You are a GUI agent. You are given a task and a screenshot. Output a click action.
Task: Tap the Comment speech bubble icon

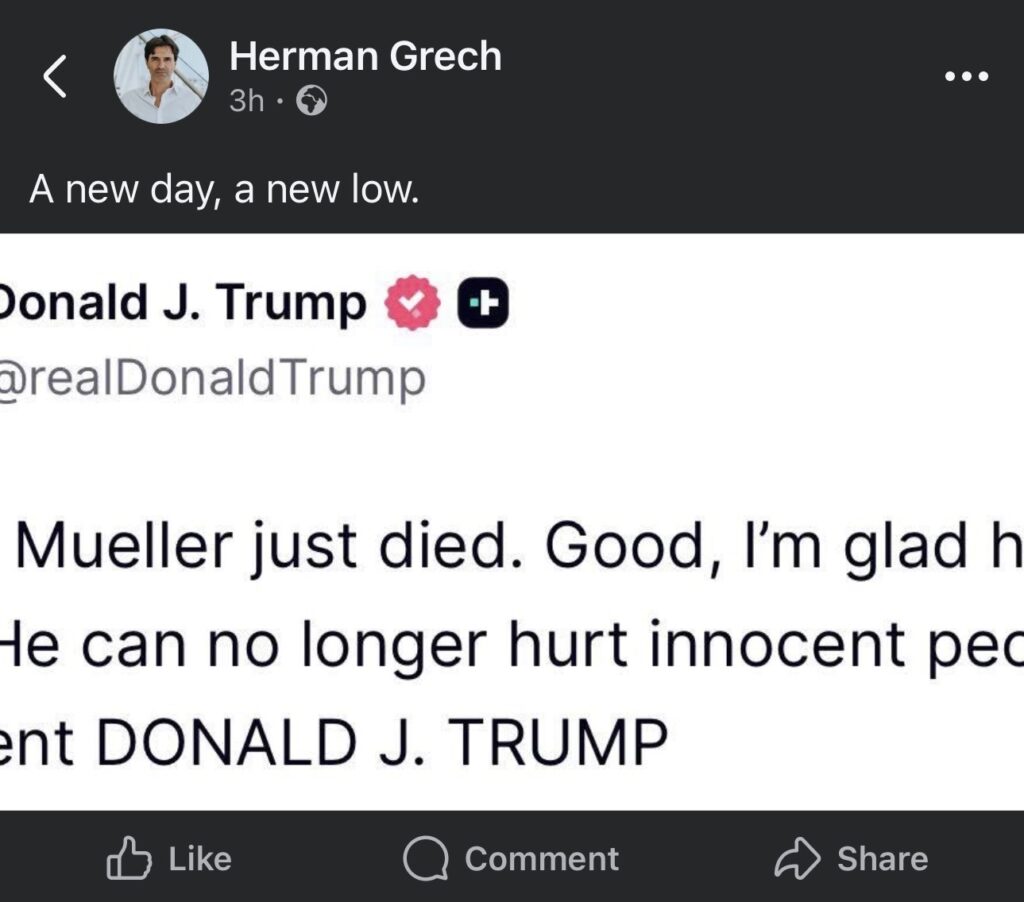pyautogui.click(x=427, y=859)
